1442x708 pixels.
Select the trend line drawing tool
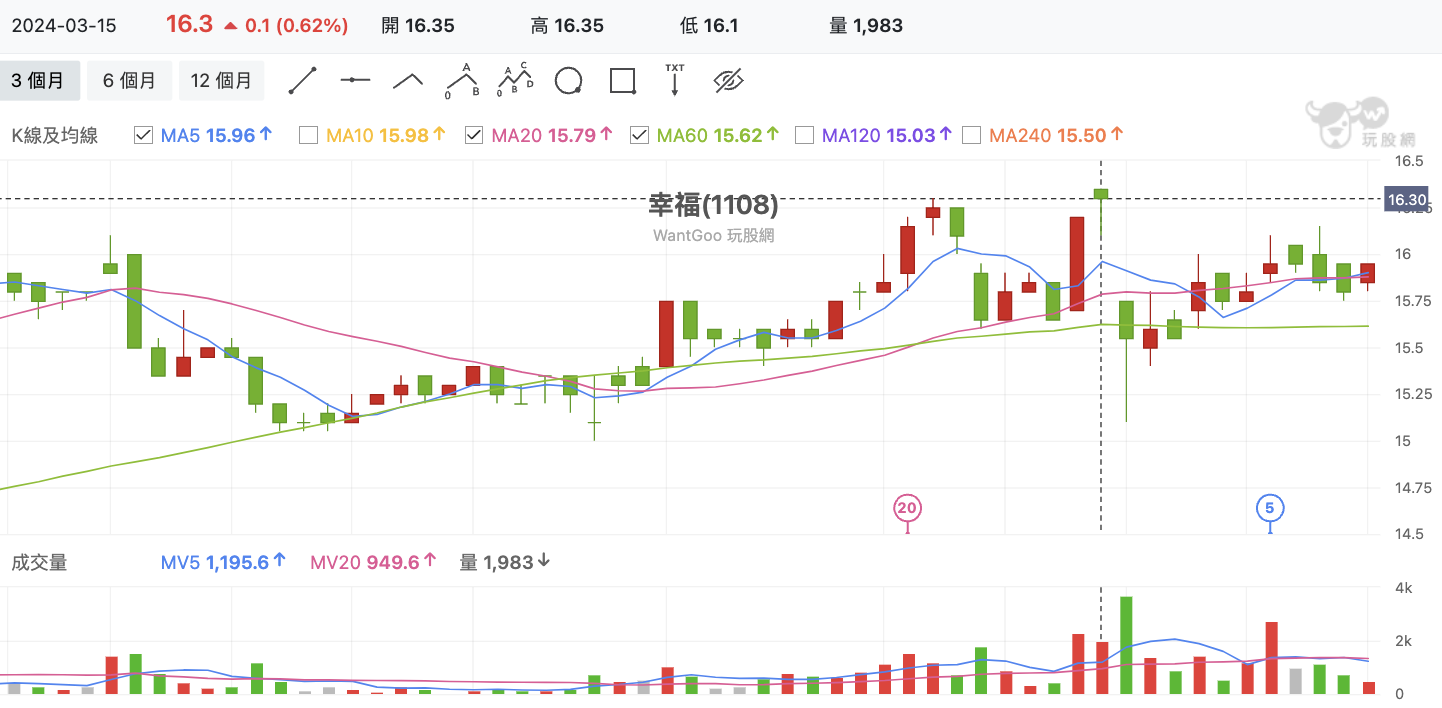point(303,80)
